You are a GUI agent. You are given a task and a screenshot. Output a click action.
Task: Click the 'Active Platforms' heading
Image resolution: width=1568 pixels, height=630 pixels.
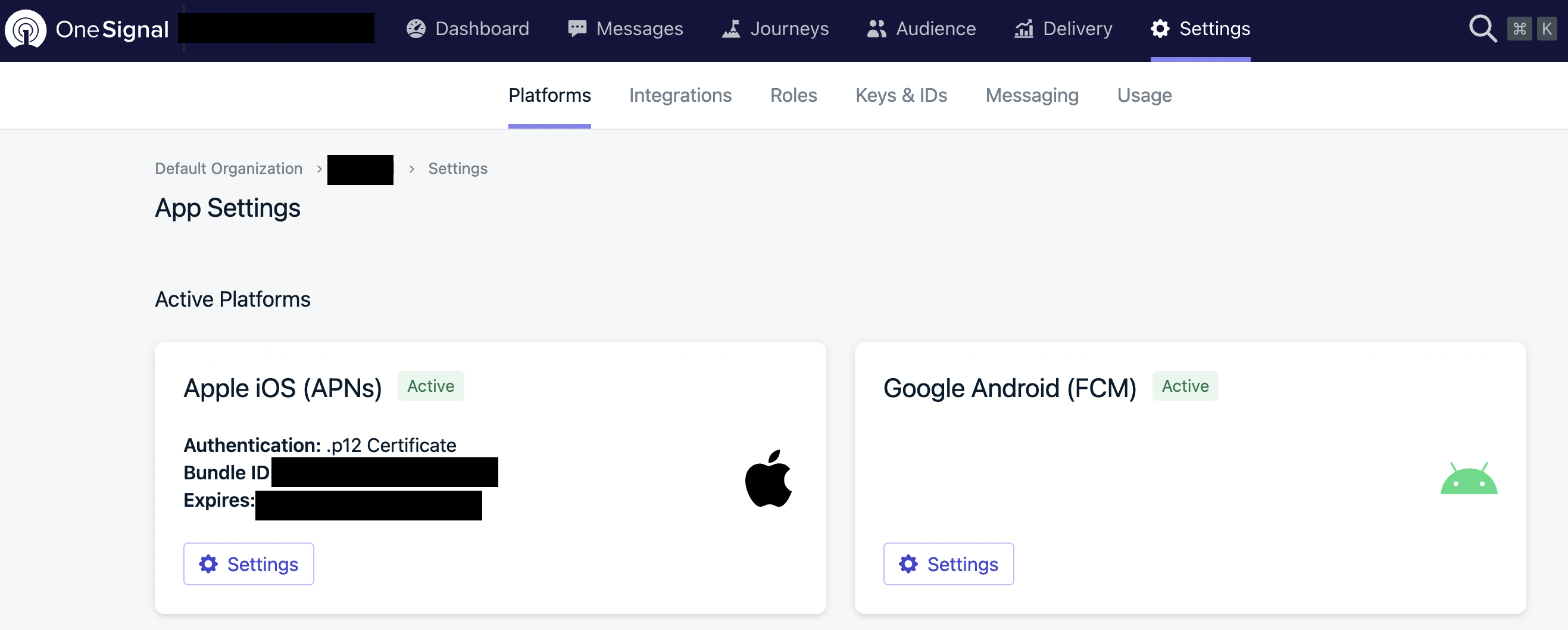[233, 299]
